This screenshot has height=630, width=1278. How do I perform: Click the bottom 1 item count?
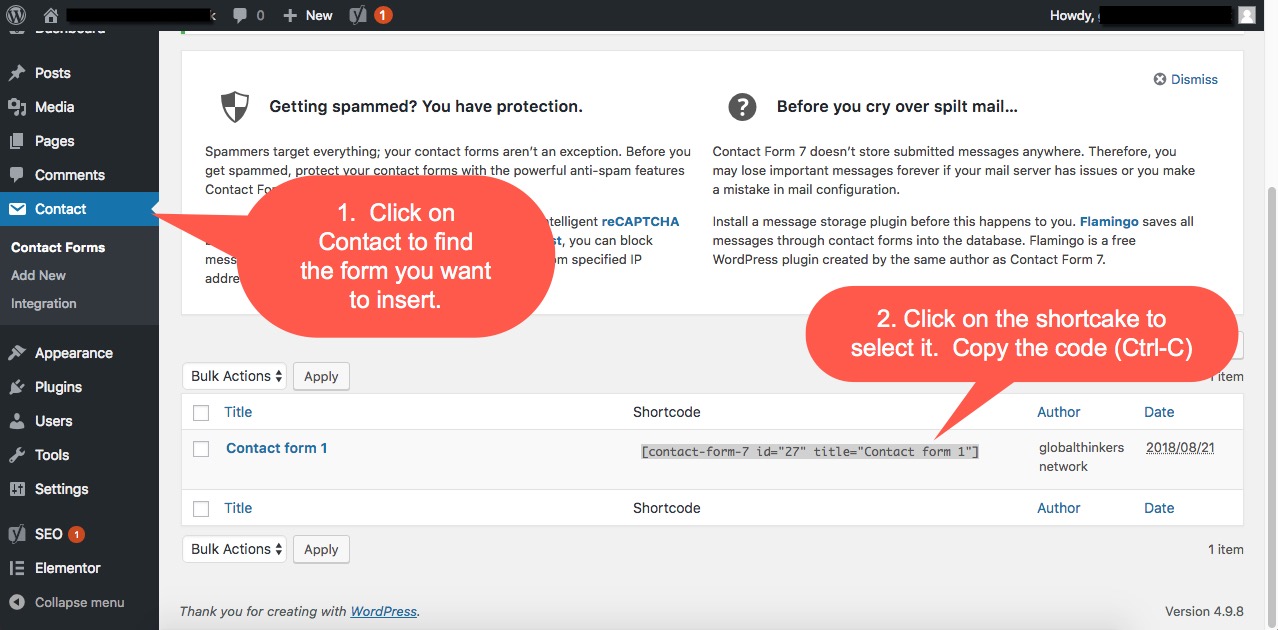[1226, 549]
